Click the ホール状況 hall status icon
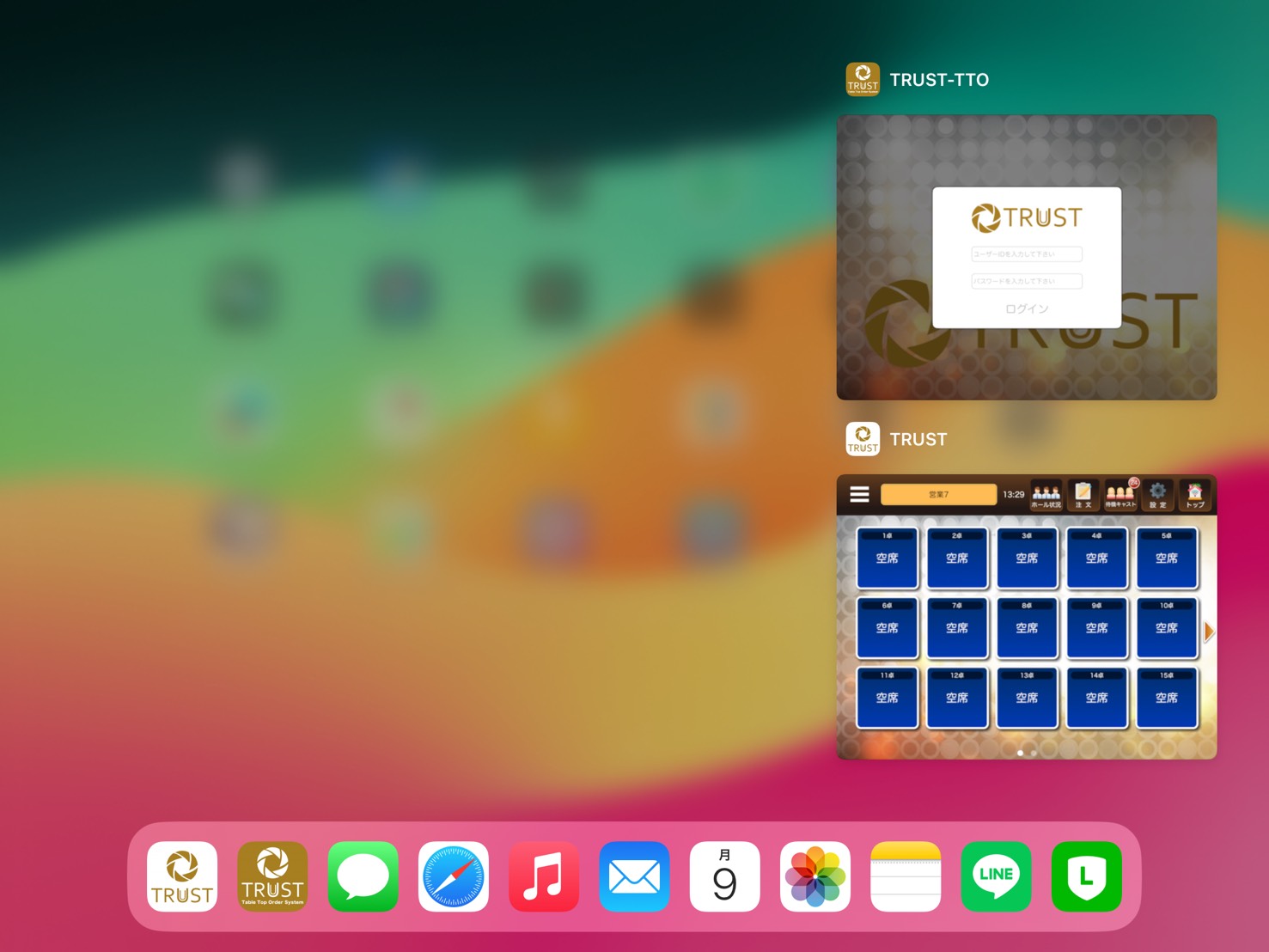 (1046, 495)
